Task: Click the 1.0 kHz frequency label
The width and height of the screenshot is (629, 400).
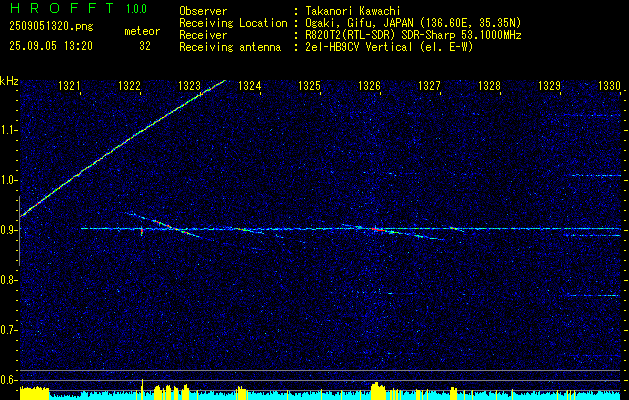Action: coord(9,180)
